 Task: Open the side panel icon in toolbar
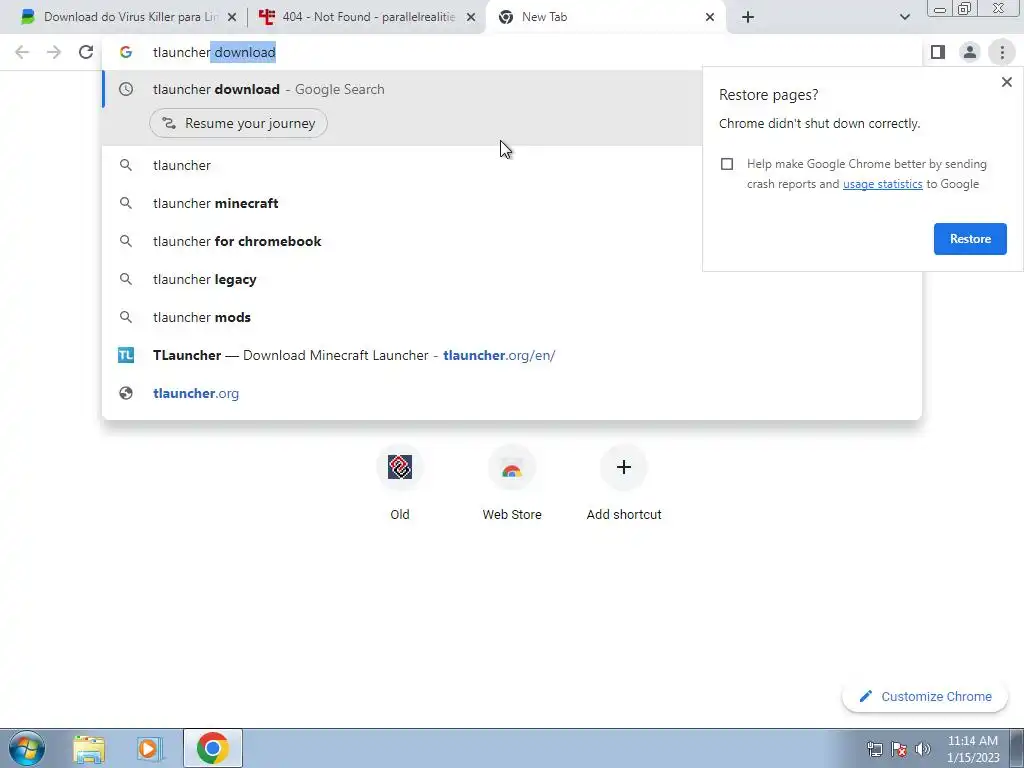(x=938, y=52)
